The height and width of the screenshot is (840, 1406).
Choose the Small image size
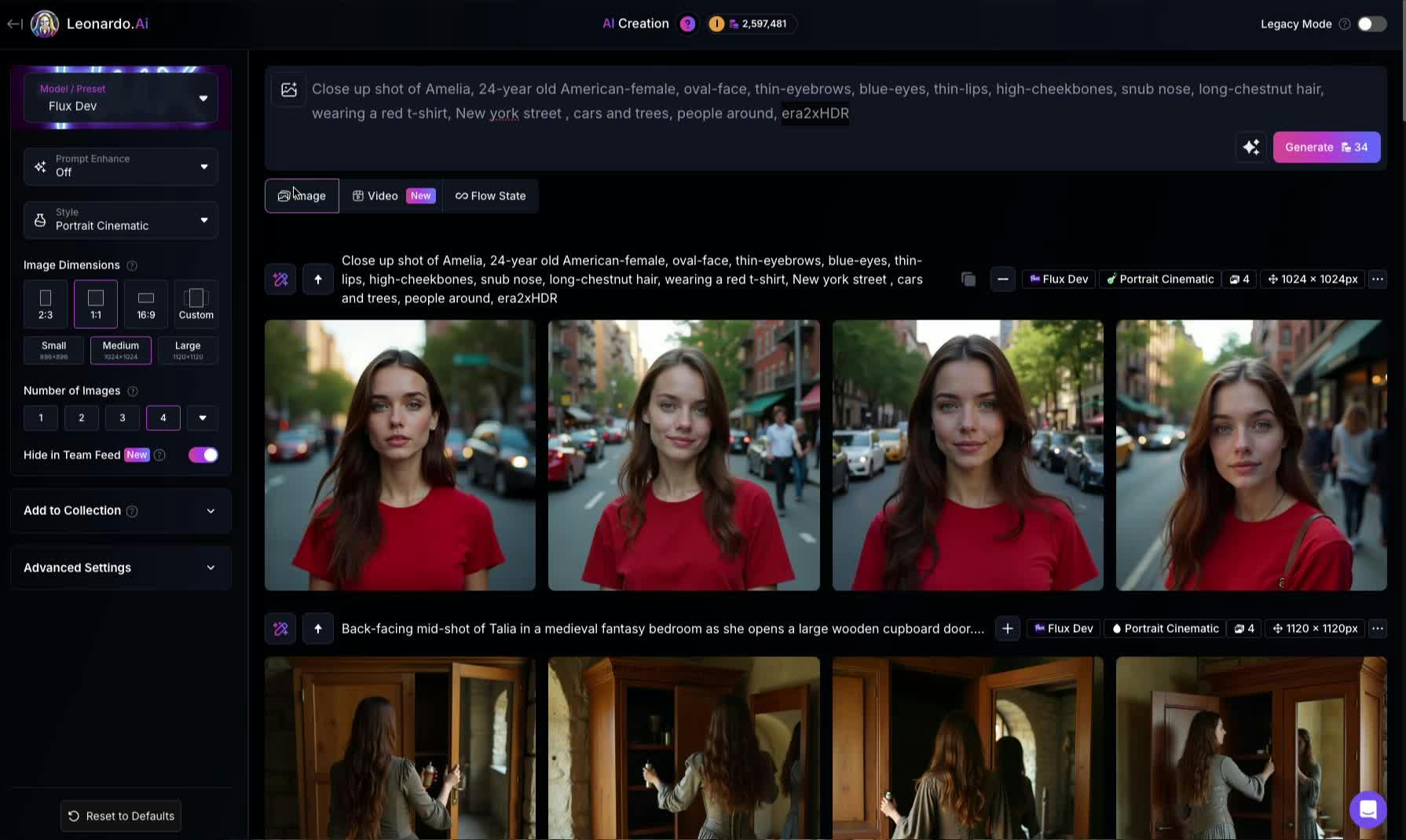tap(53, 349)
